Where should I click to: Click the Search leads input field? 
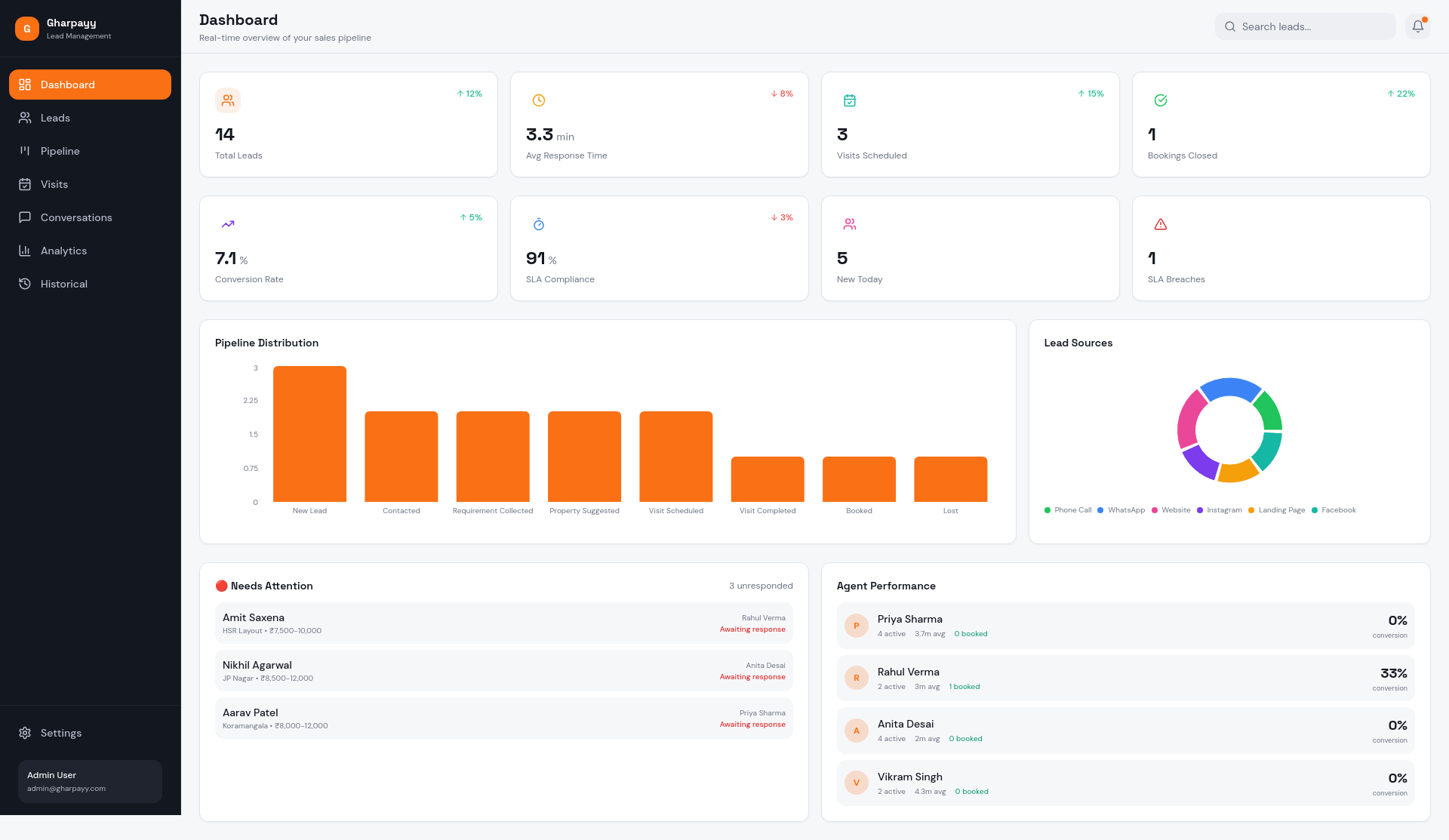(1306, 26)
